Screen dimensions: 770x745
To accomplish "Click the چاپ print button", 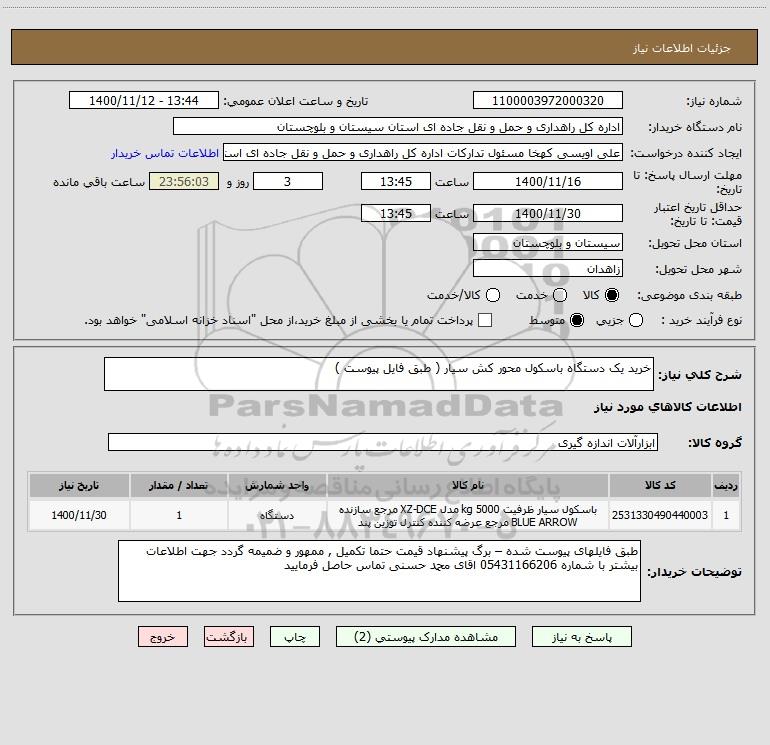I will (295, 637).
